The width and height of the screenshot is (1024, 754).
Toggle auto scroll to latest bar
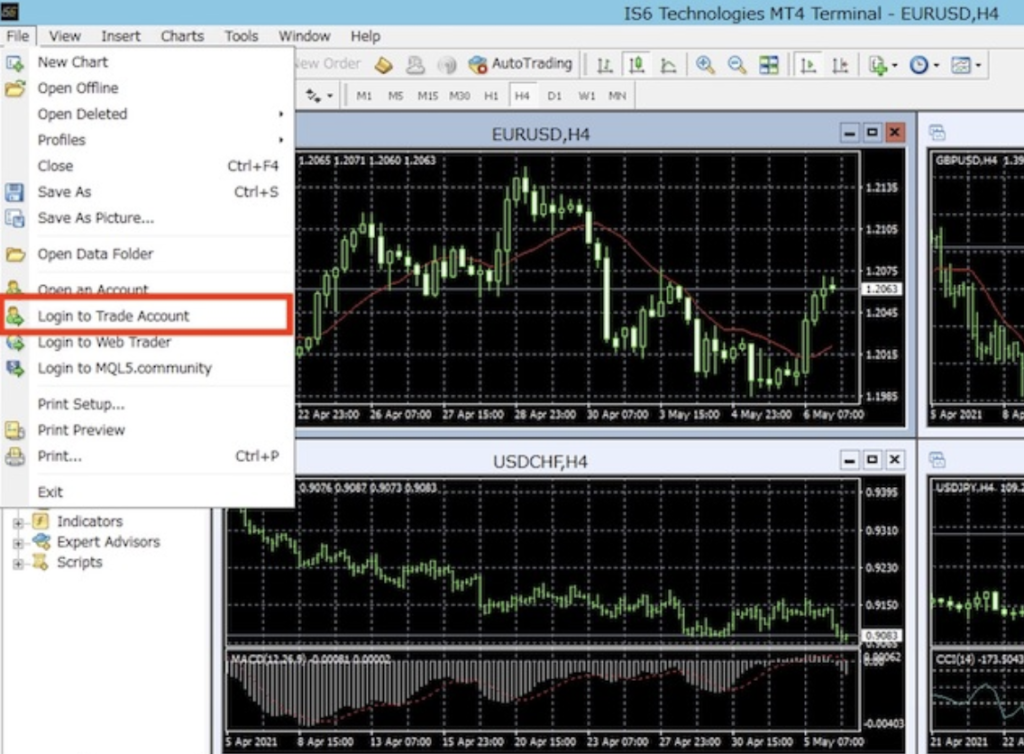pyautogui.click(x=808, y=65)
